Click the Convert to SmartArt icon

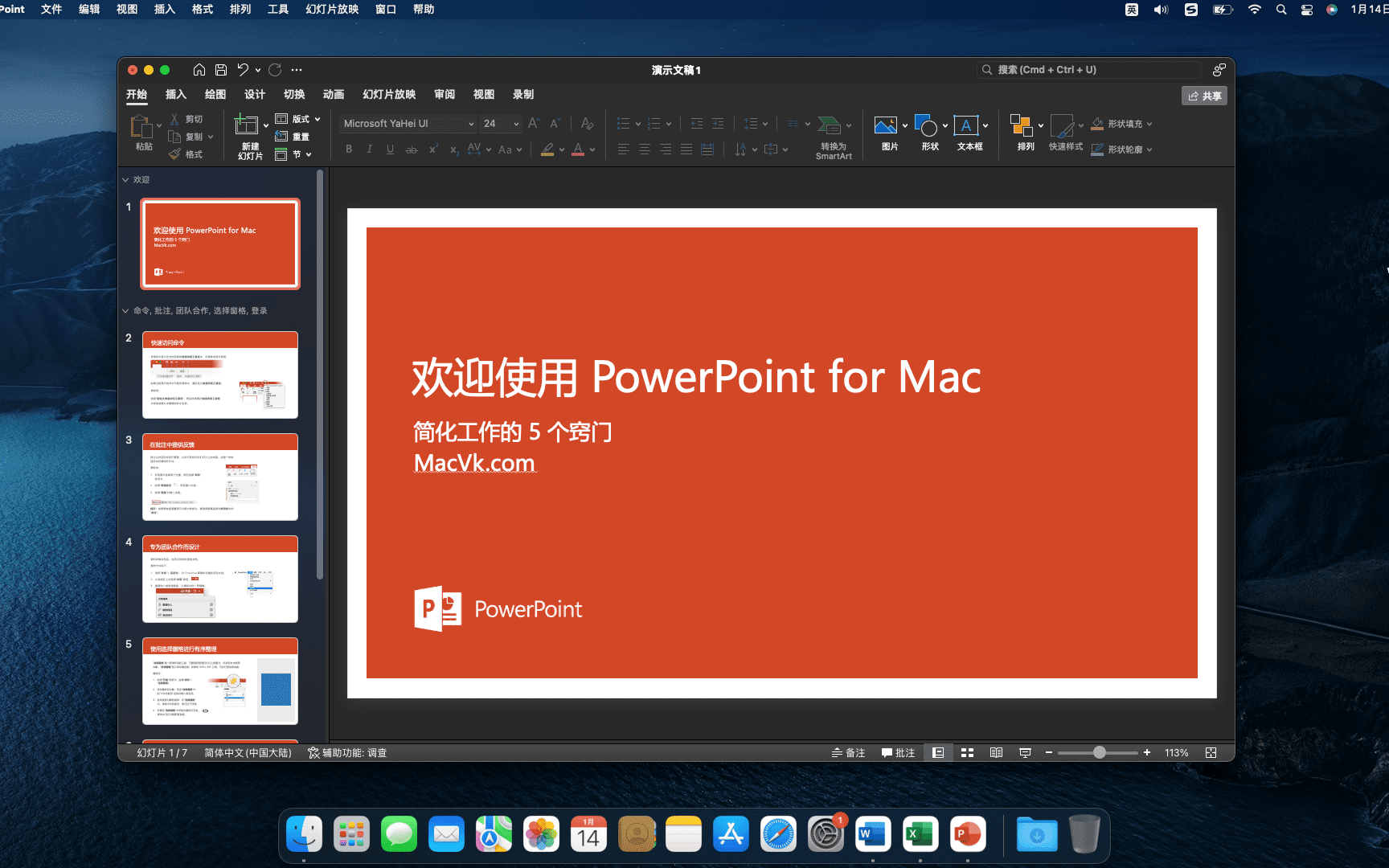tap(829, 125)
